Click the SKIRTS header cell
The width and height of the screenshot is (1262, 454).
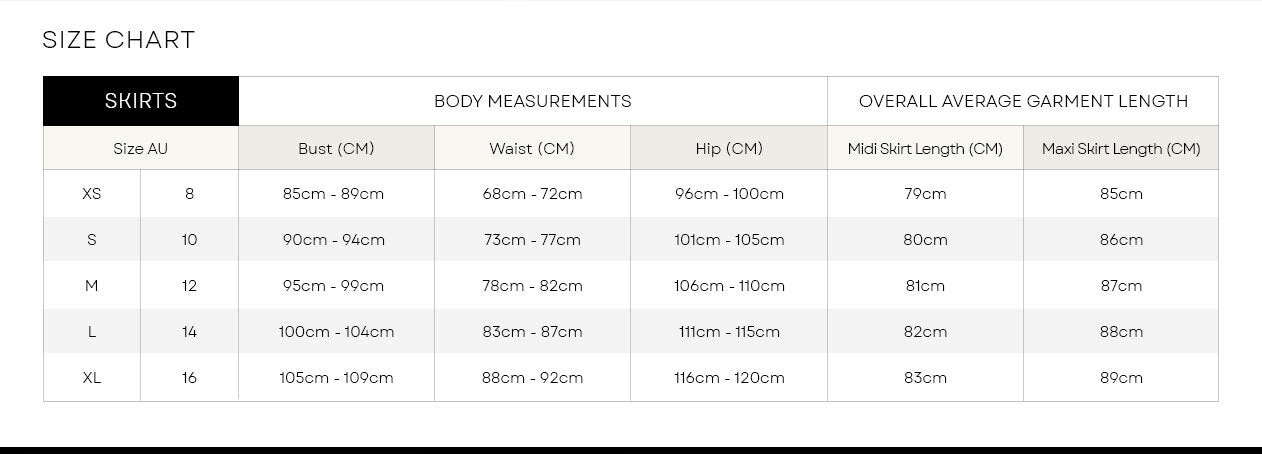pyautogui.click(x=141, y=101)
